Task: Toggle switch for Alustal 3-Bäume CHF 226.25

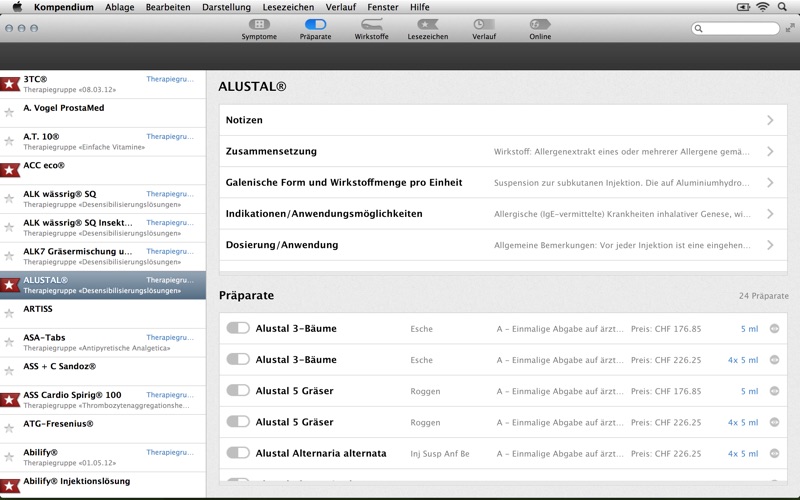Action: click(238, 359)
